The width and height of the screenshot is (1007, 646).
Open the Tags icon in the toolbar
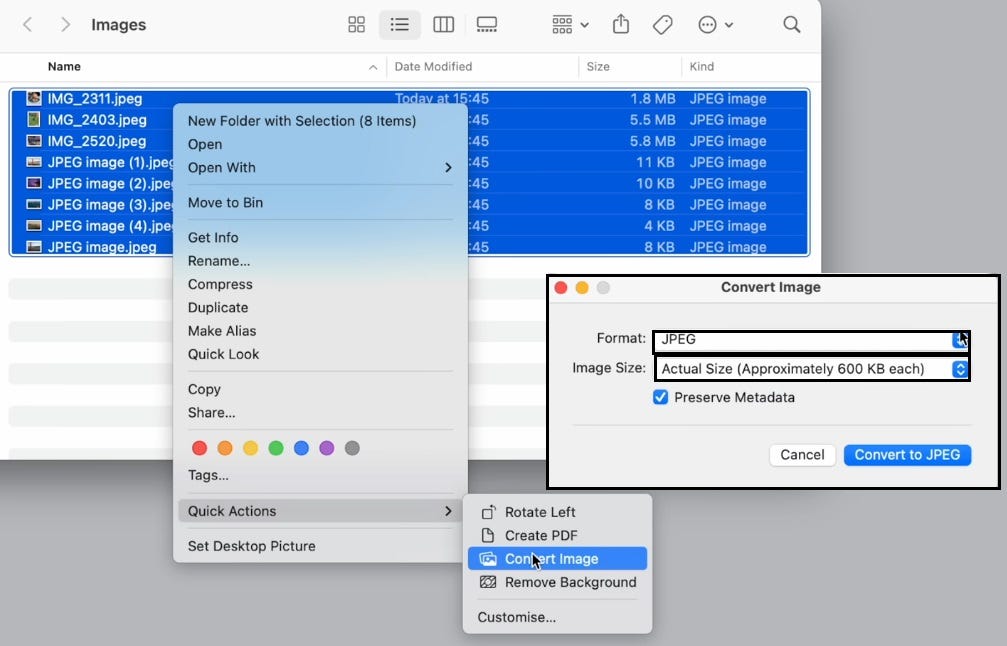(662, 24)
